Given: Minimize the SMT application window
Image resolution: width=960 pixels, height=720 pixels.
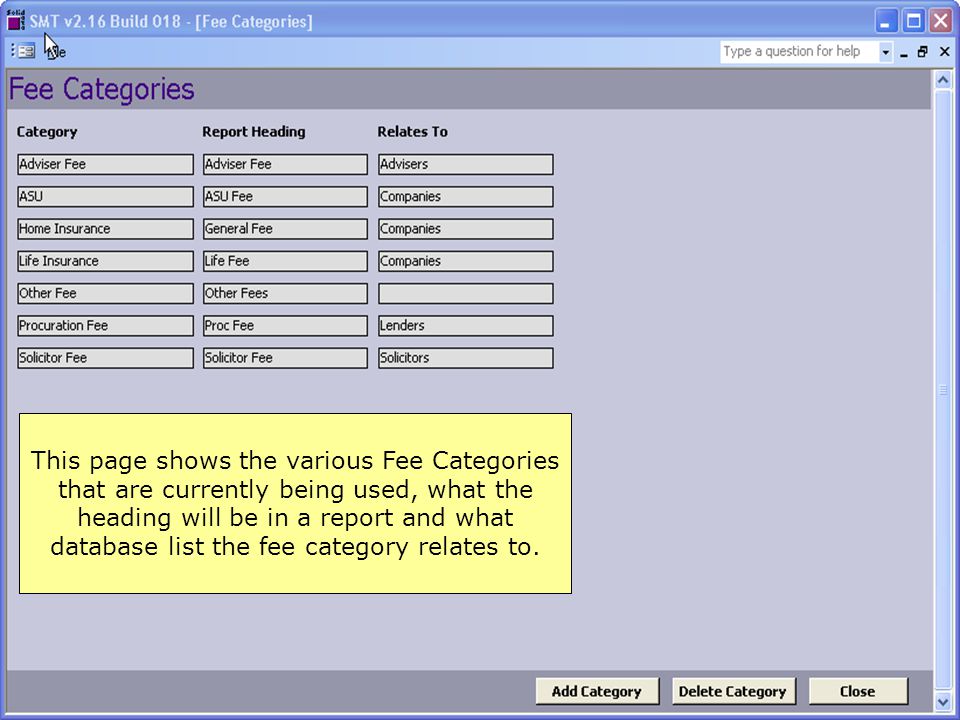Looking at the screenshot, I should point(885,21).
